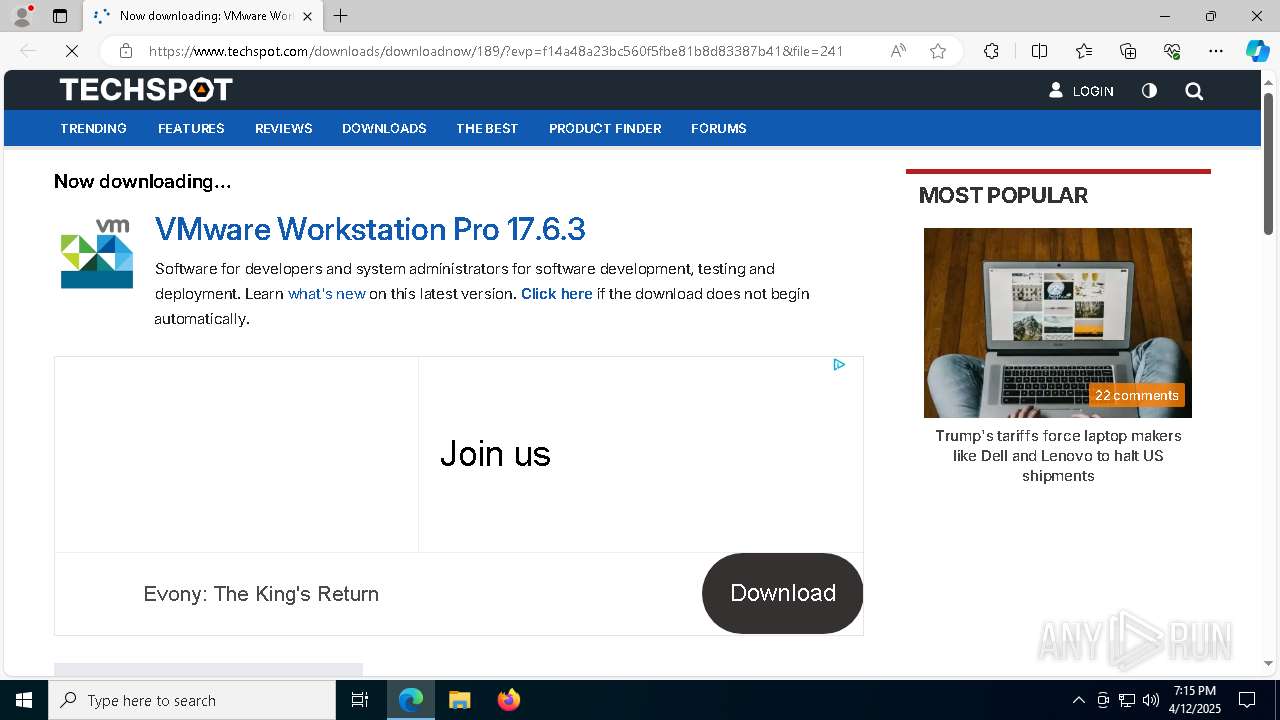Viewport: 1280px width, 720px height.
Task: Open the Favorites list
Action: coord(1084,51)
